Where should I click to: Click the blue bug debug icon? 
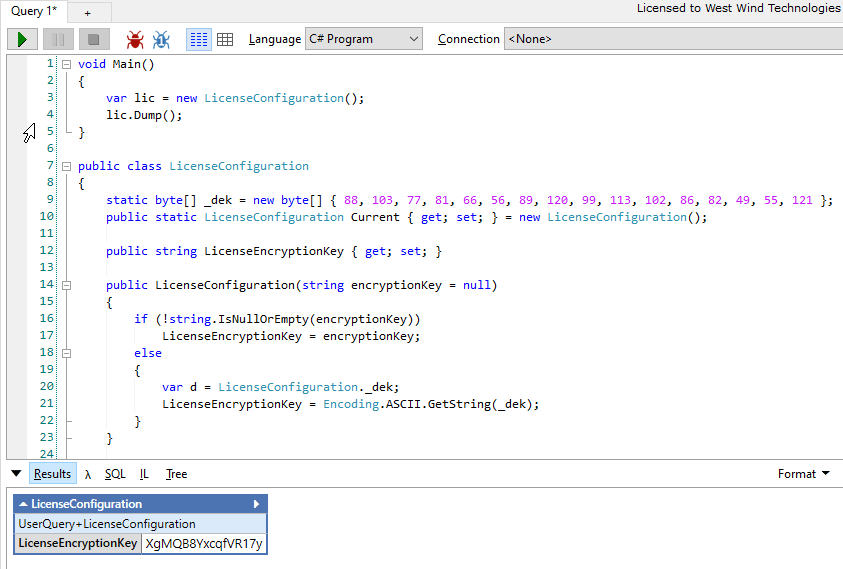[x=161, y=39]
